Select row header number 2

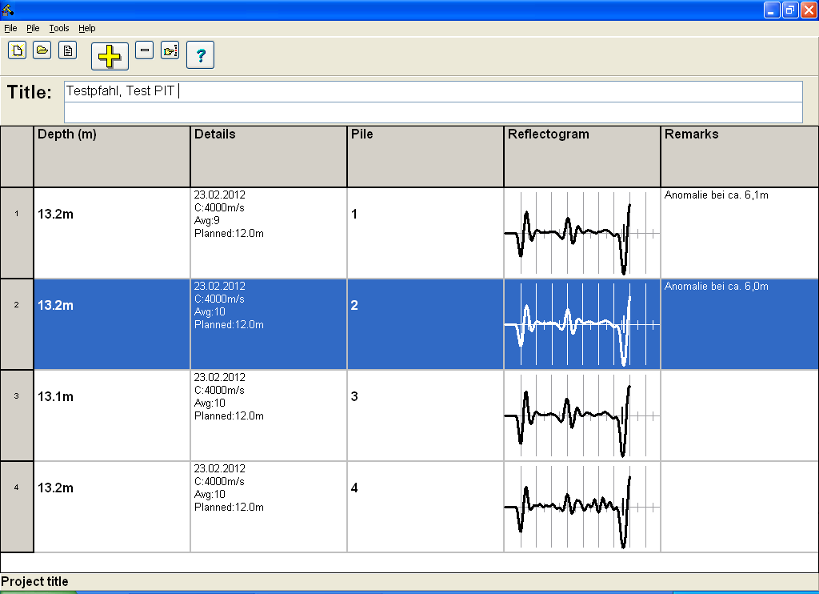pyautogui.click(x=17, y=324)
